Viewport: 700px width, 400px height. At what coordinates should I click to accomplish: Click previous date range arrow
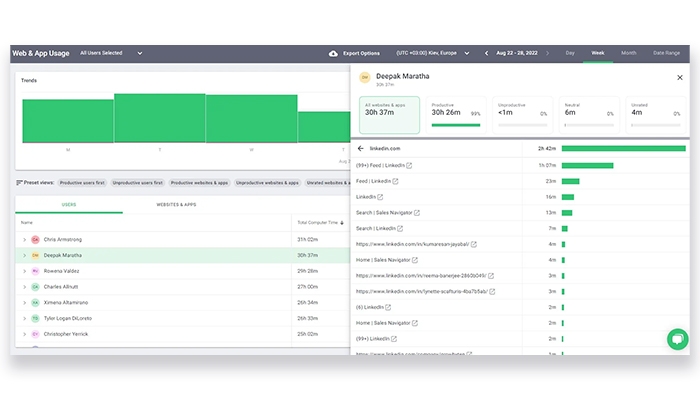pyautogui.click(x=486, y=53)
